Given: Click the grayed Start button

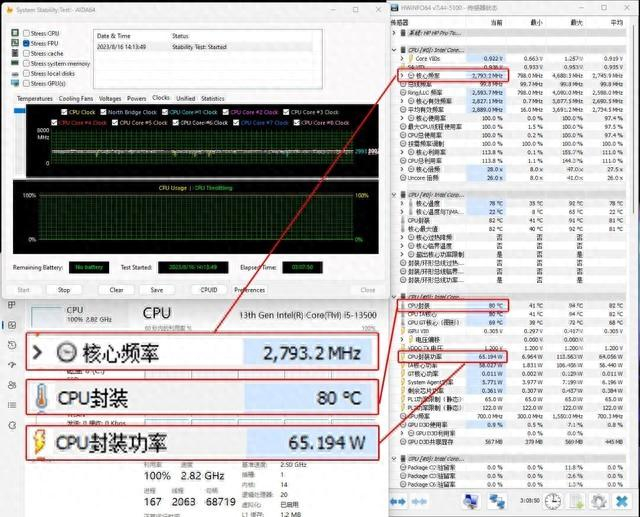Looking at the screenshot, I should (23, 290).
